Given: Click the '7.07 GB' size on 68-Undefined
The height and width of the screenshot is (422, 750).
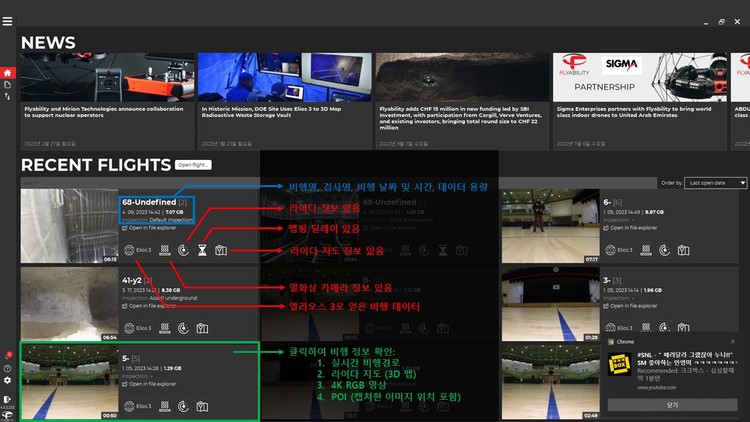Looking at the screenshot, I should tap(174, 212).
